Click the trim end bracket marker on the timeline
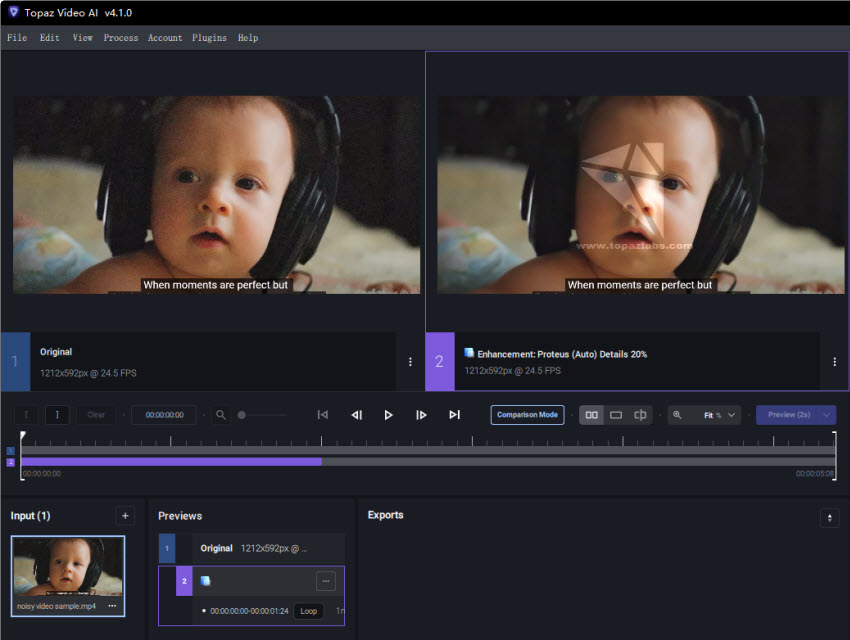This screenshot has height=640, width=850. click(834, 455)
